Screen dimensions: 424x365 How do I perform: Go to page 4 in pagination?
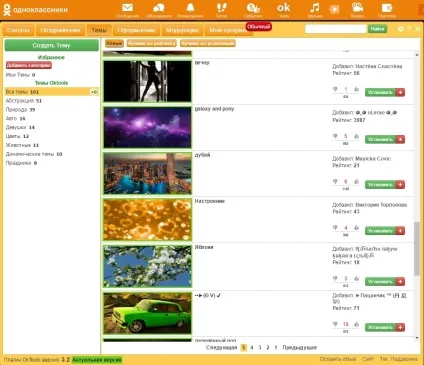252,347
